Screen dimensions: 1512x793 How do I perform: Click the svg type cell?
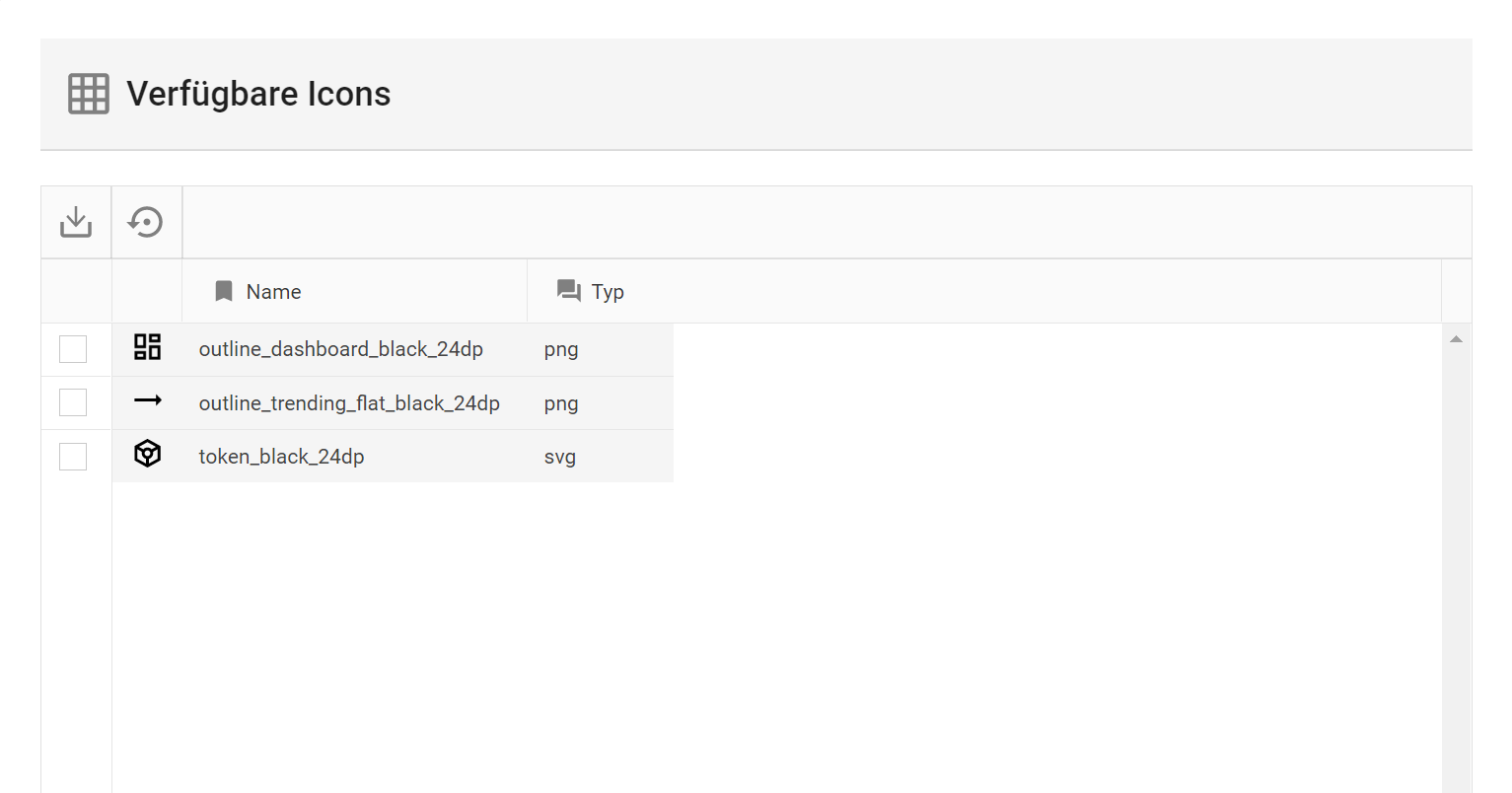(559, 457)
